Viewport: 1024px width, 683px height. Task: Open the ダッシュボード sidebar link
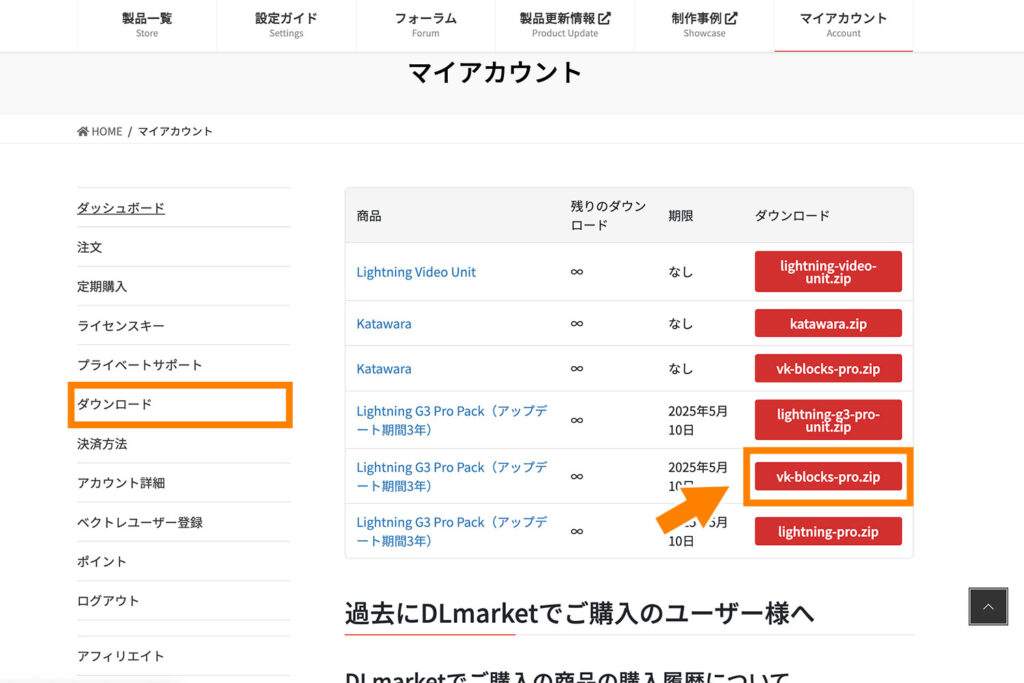(x=120, y=208)
